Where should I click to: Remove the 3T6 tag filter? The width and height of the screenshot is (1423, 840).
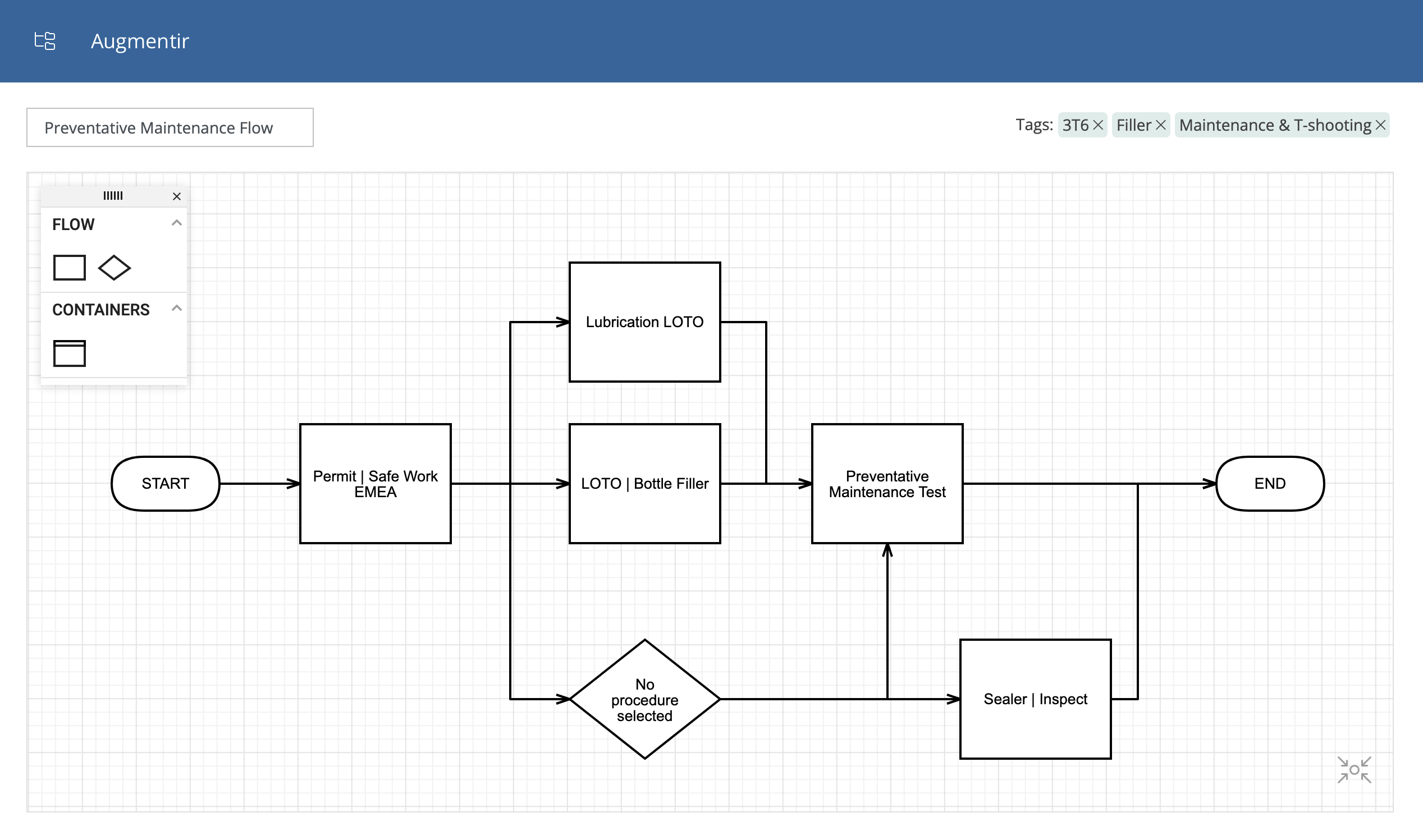click(1101, 125)
